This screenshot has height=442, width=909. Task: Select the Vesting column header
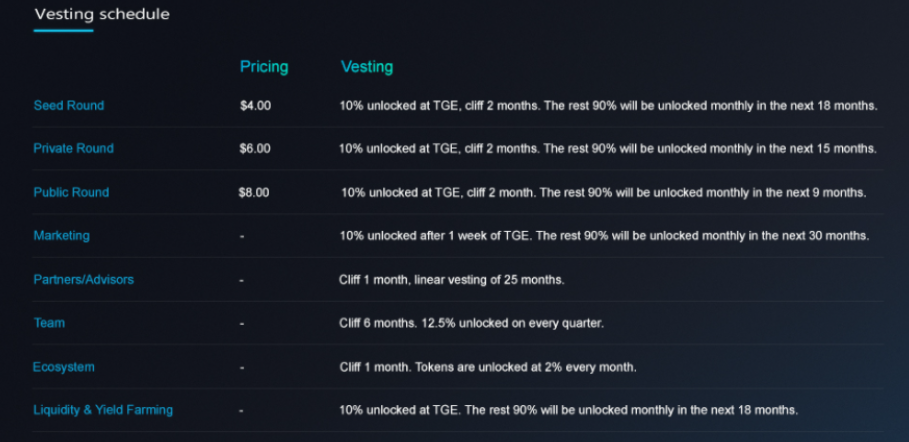click(367, 67)
